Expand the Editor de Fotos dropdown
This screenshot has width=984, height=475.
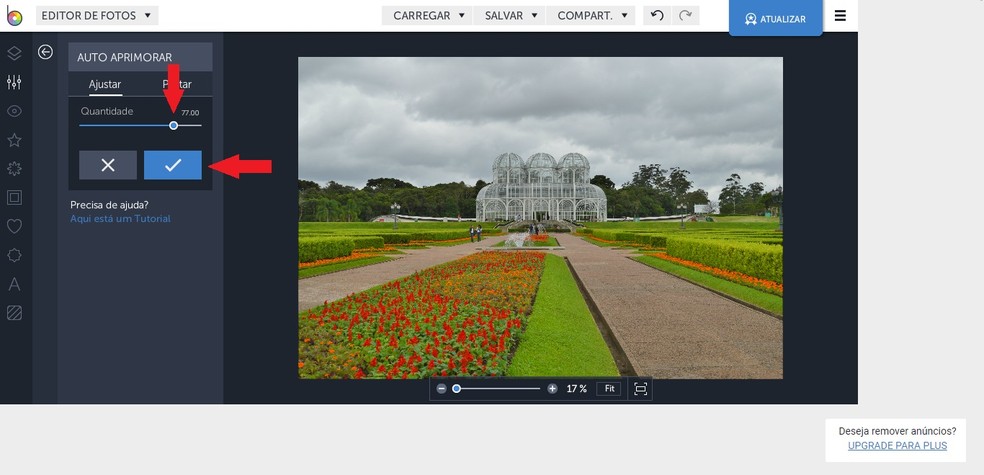(x=97, y=16)
